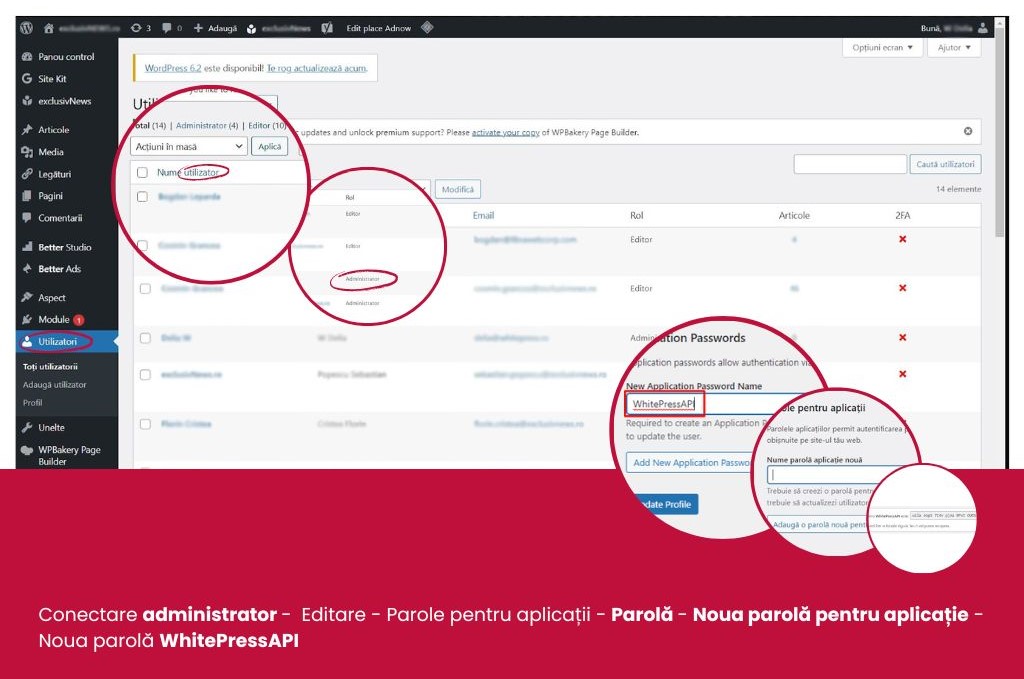Open Module via its plug icon
The height and width of the screenshot is (679, 1024).
27,319
